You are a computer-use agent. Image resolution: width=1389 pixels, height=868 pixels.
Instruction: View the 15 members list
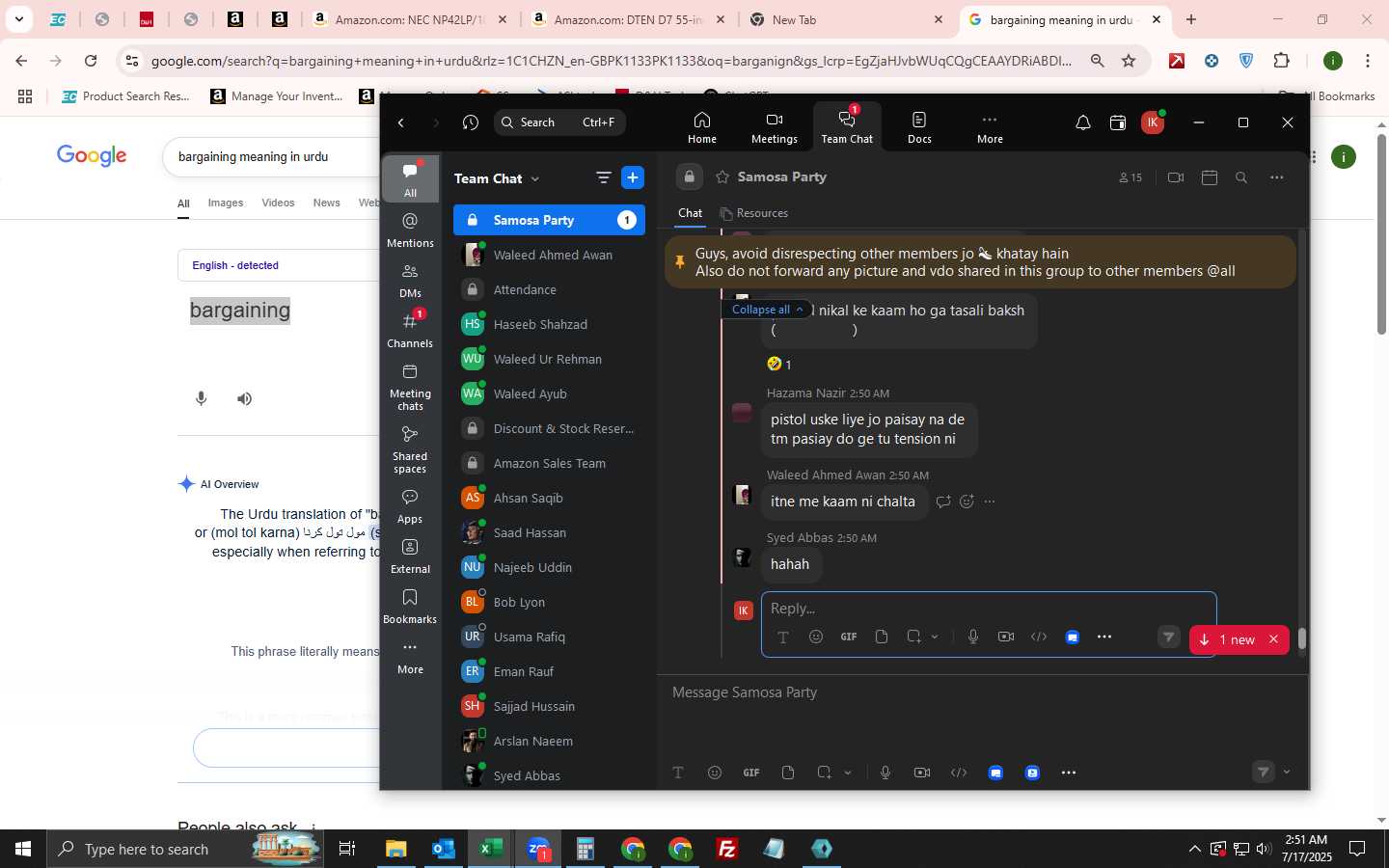coord(1130,177)
